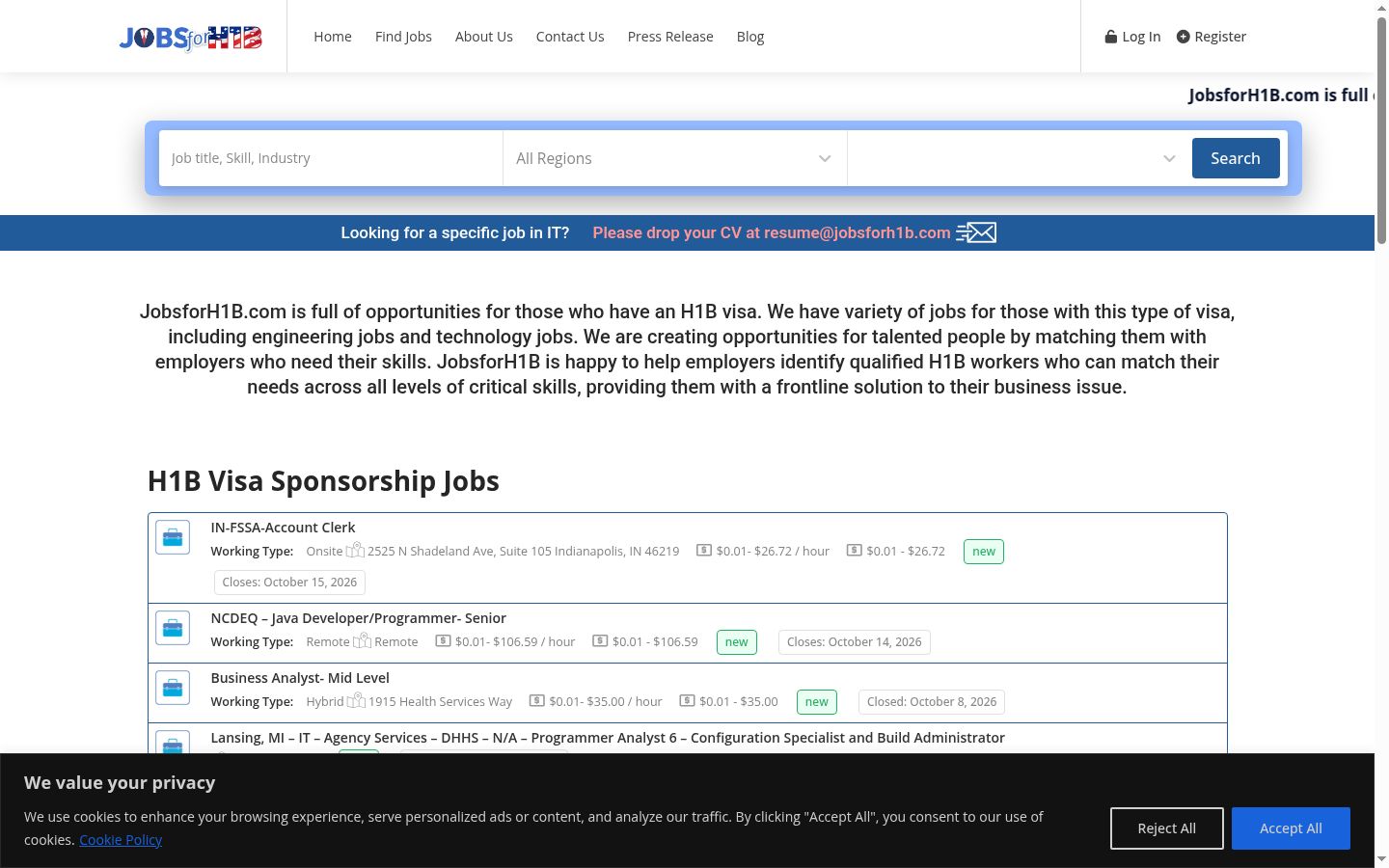Click briefcase icon for Business Analyst- Mid Level
The width and height of the screenshot is (1389, 868).
click(x=173, y=688)
